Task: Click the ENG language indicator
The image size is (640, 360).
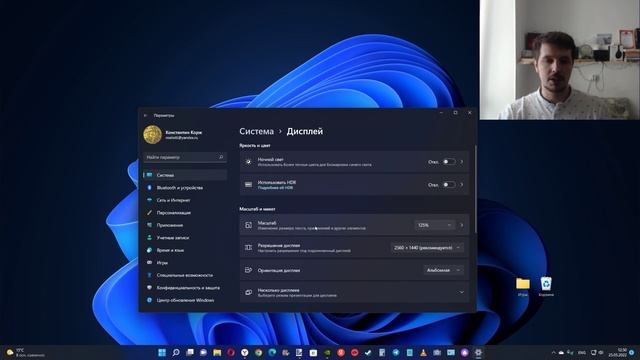Action: [x=582, y=353]
